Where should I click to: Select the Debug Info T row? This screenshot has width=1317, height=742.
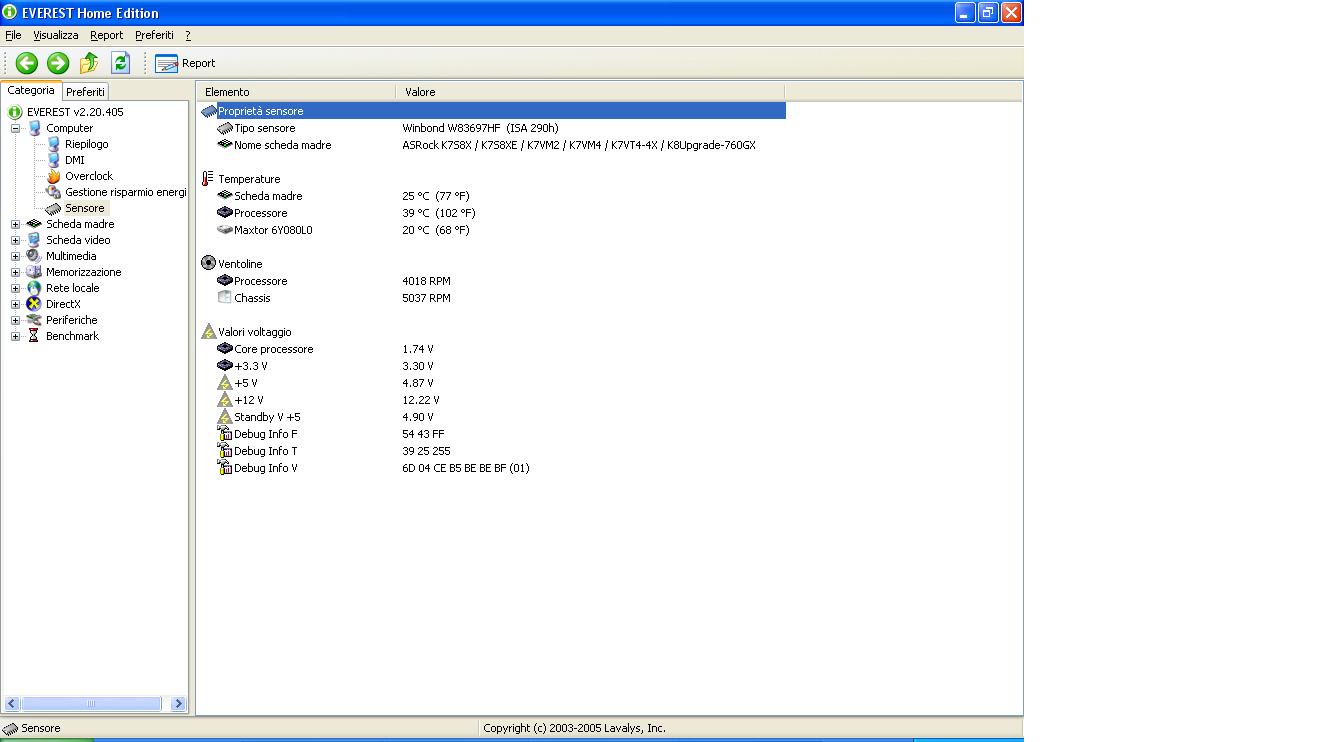click(x=493, y=451)
